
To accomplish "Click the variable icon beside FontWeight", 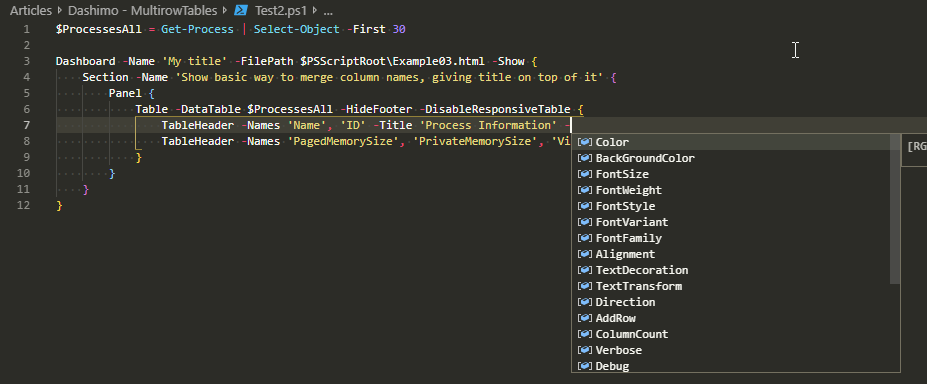I will pos(585,190).
